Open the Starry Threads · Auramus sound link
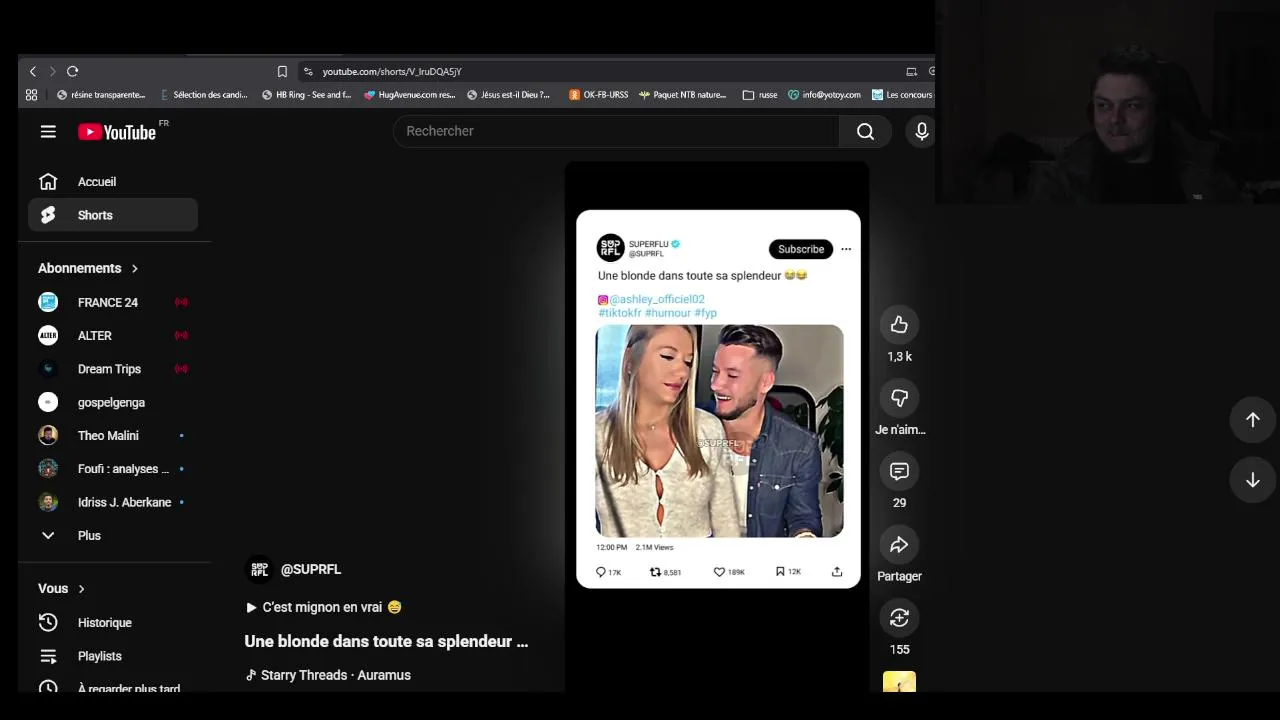 point(328,675)
